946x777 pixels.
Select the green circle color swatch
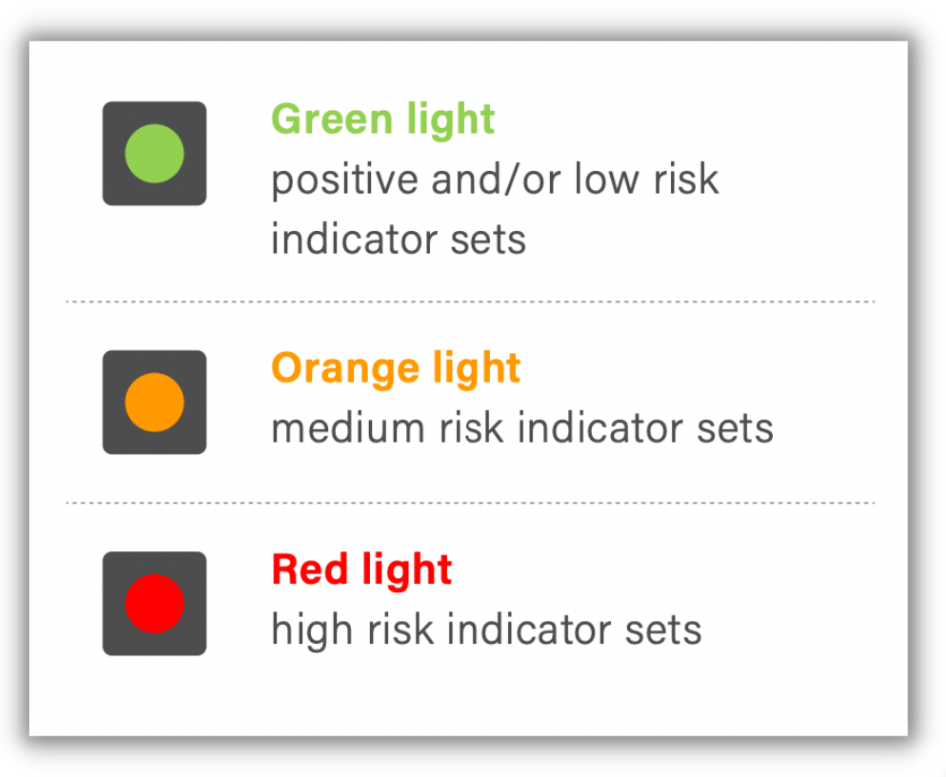pyautogui.click(x=154, y=153)
